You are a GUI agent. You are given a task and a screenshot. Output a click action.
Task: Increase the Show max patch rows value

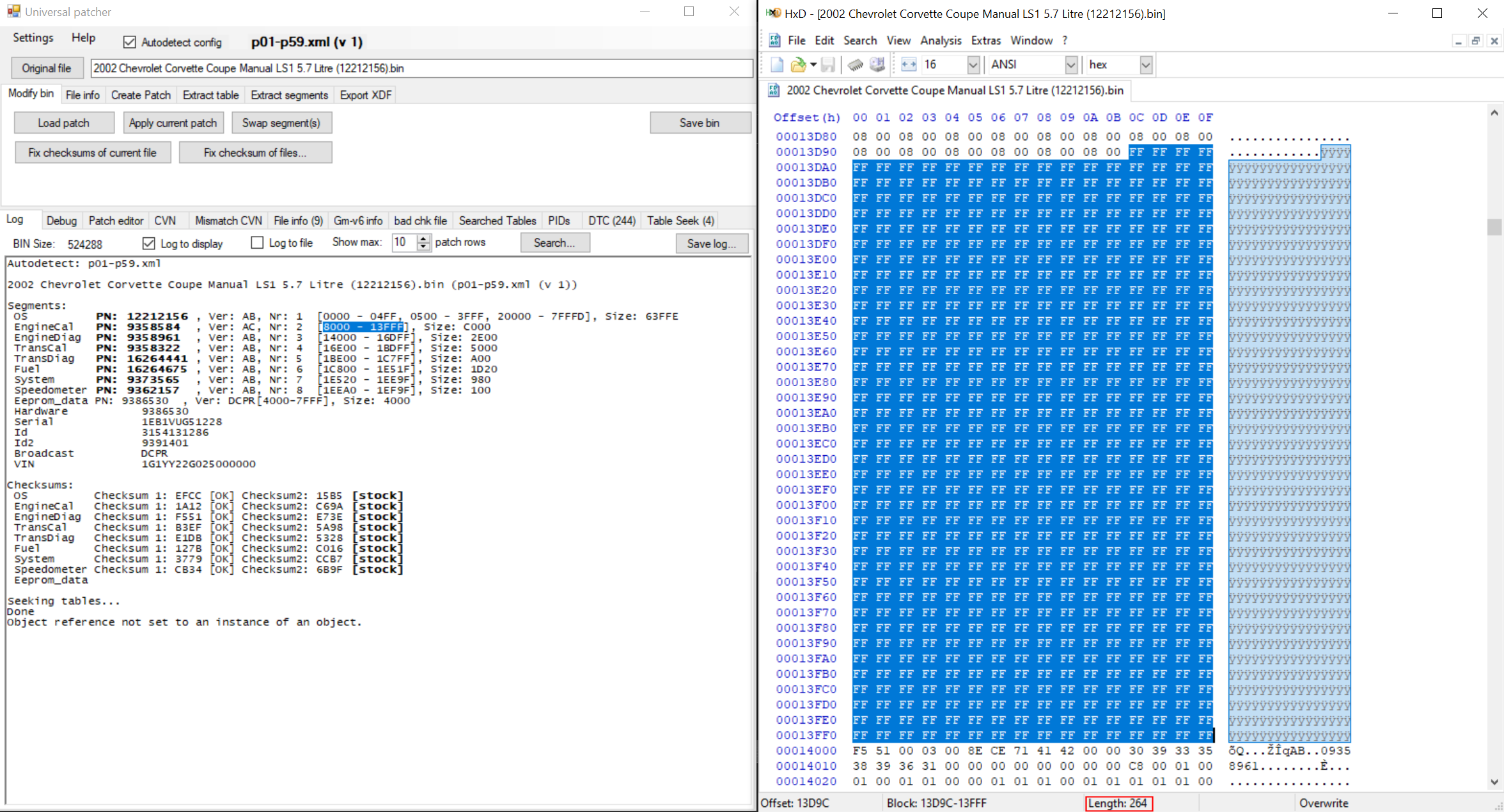pos(423,238)
